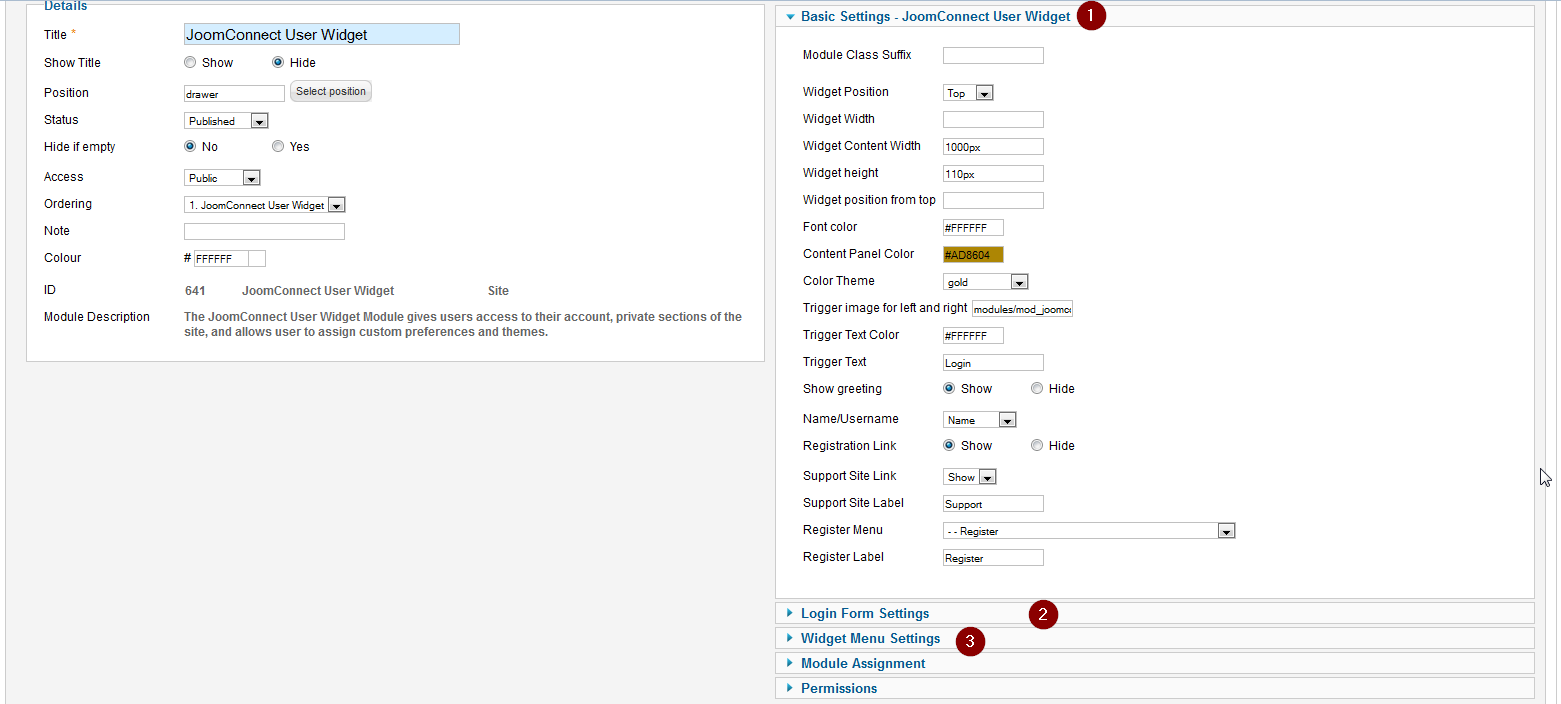1561x704 pixels.
Task: Set Show greeting to Show
Action: (x=949, y=388)
